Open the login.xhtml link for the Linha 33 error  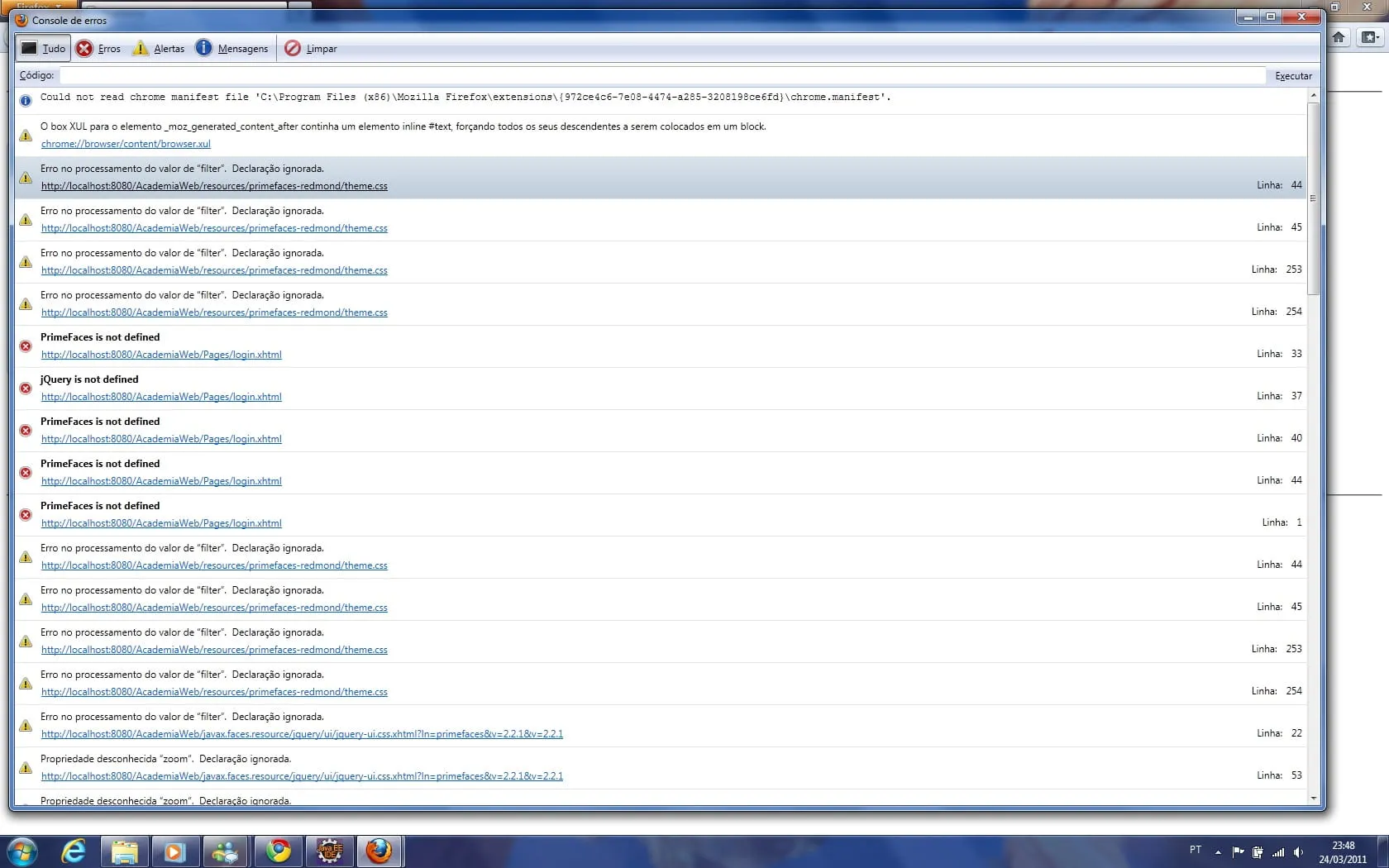point(161,355)
